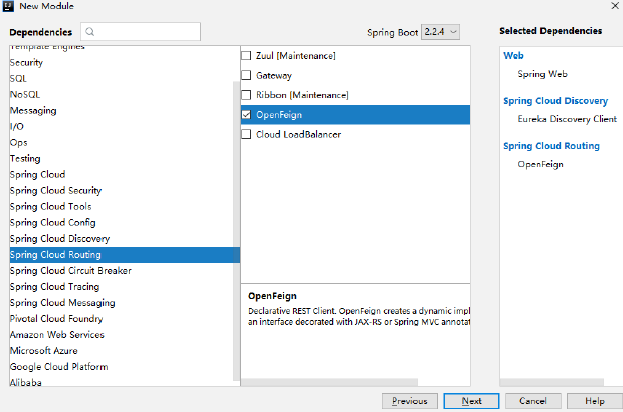Go back with the Previous button
The width and height of the screenshot is (623, 412).
tap(410, 400)
